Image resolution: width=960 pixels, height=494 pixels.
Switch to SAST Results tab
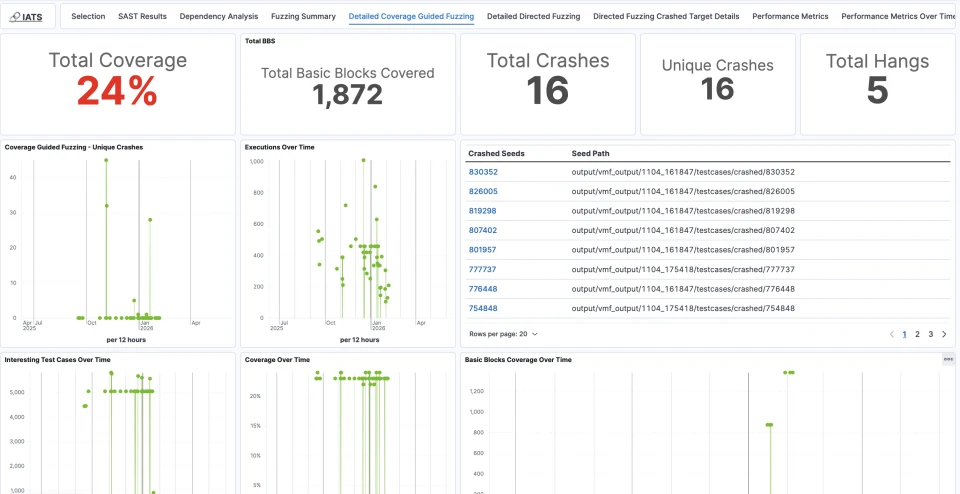tap(142, 17)
